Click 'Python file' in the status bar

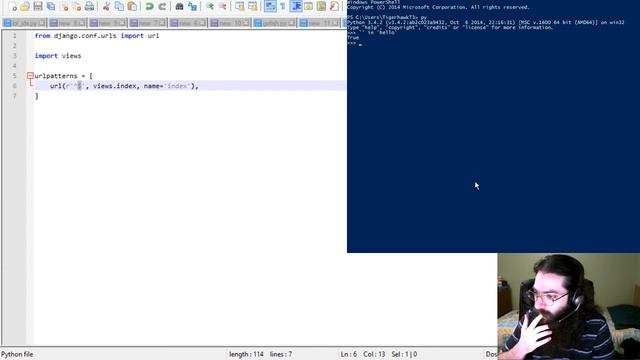[x=17, y=354]
